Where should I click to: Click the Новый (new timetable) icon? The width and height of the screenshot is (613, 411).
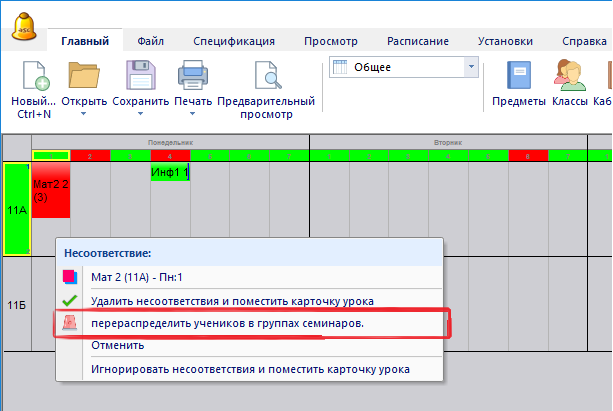coord(30,78)
